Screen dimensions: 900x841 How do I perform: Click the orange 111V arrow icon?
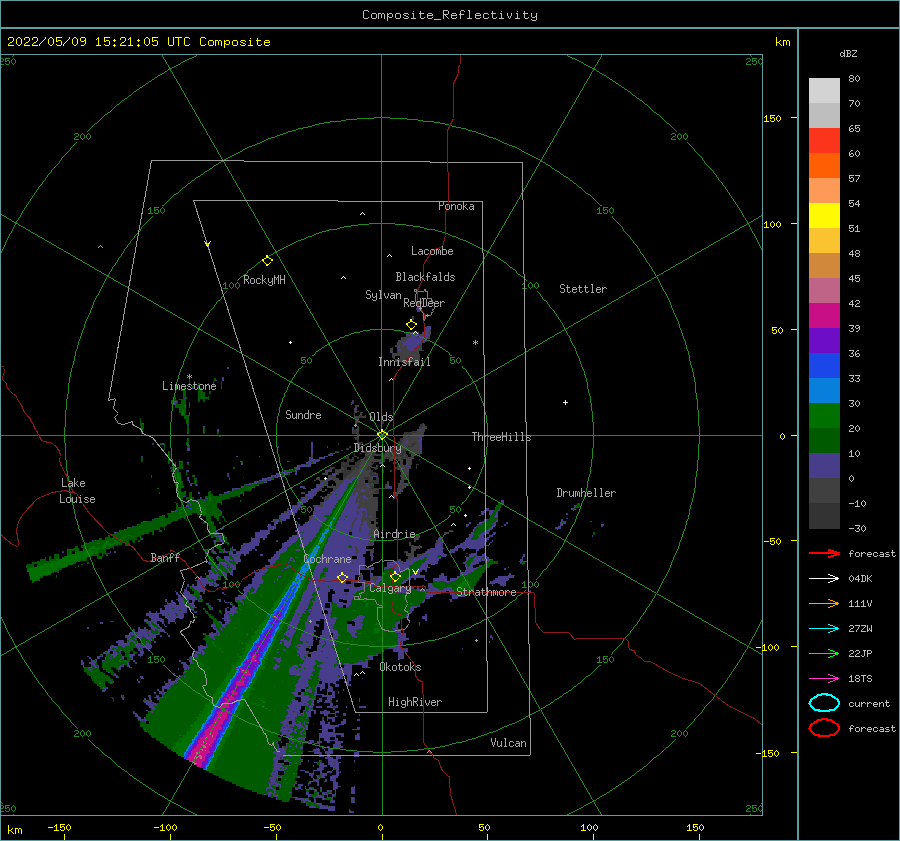[824, 603]
